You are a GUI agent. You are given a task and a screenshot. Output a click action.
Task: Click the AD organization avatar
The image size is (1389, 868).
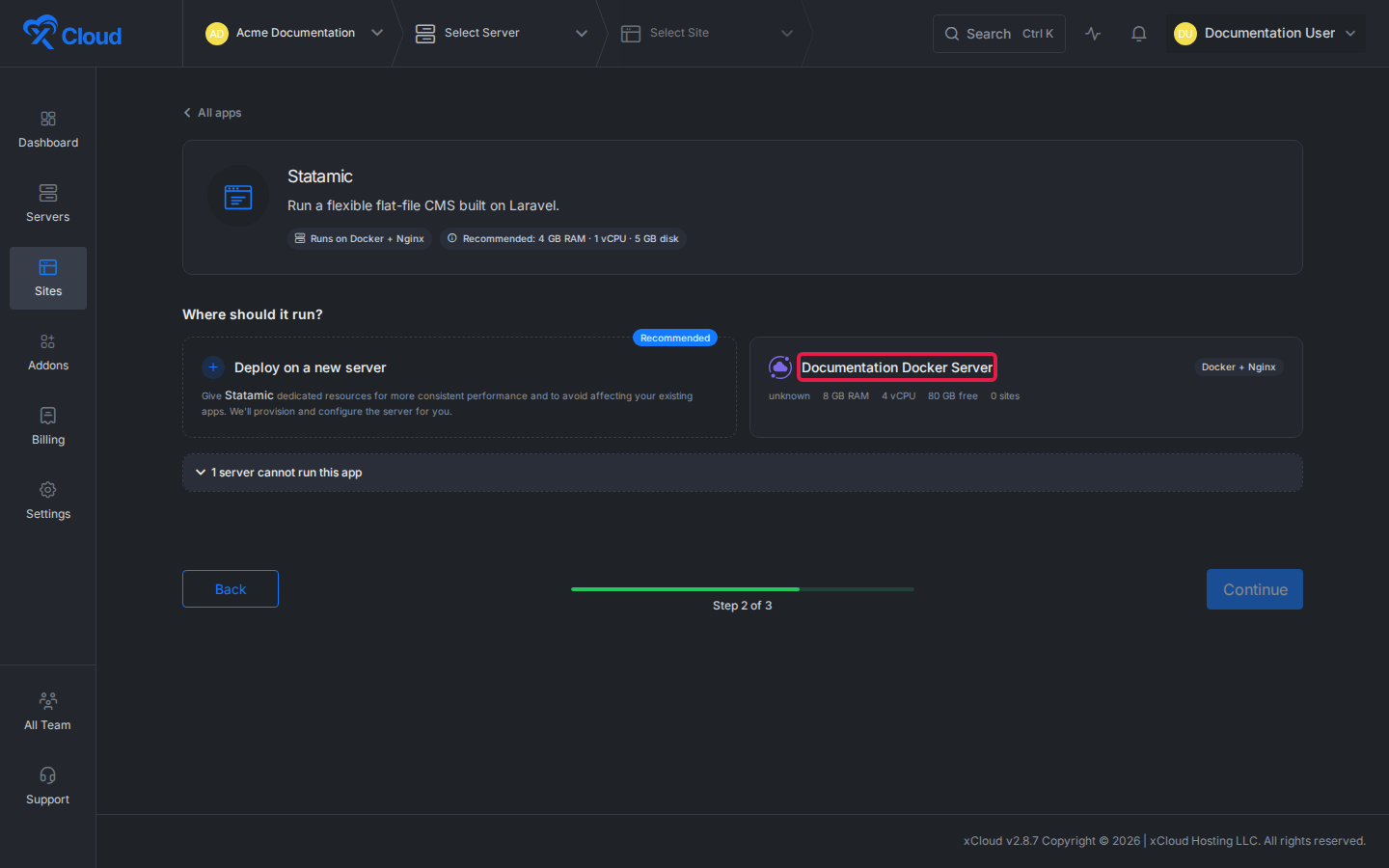217,34
